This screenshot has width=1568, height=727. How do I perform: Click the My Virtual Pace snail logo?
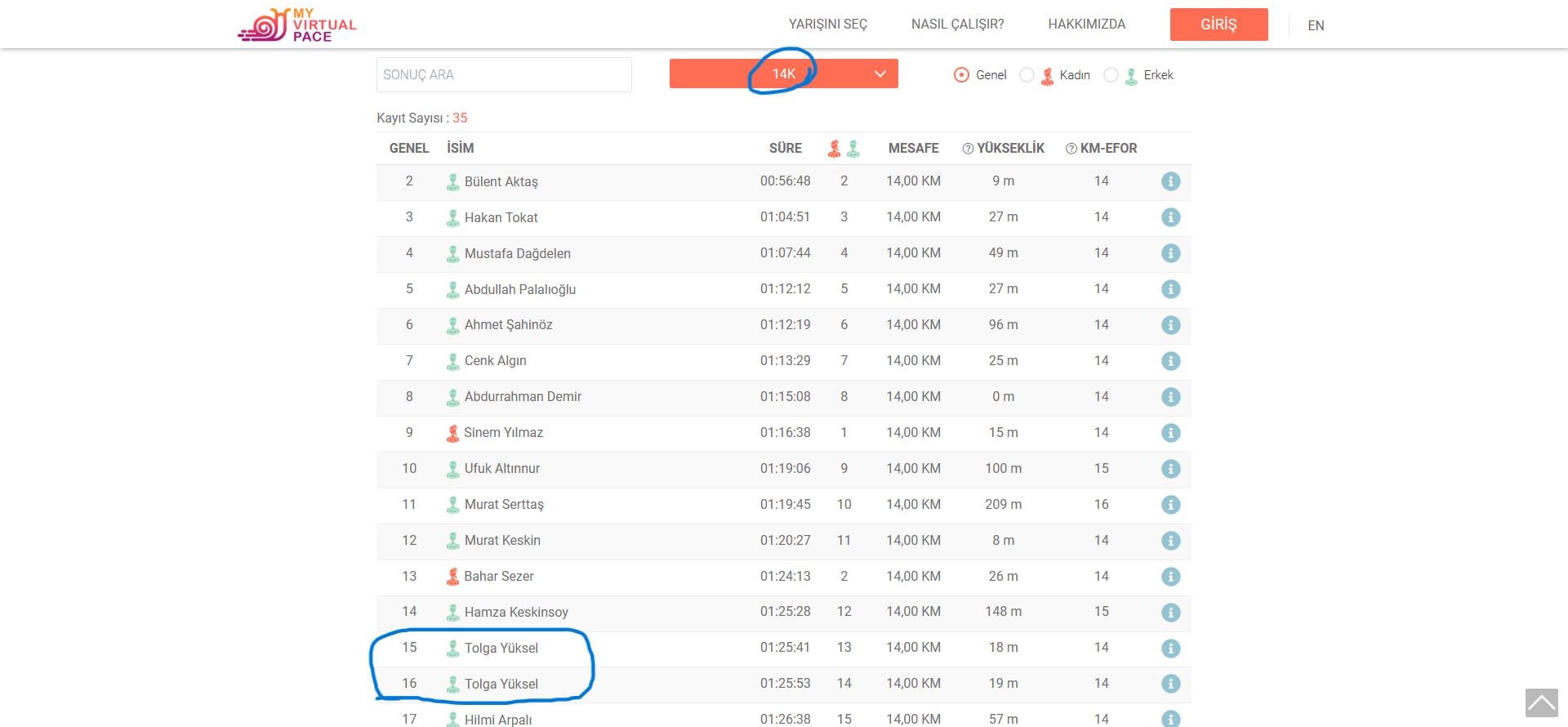point(296,25)
